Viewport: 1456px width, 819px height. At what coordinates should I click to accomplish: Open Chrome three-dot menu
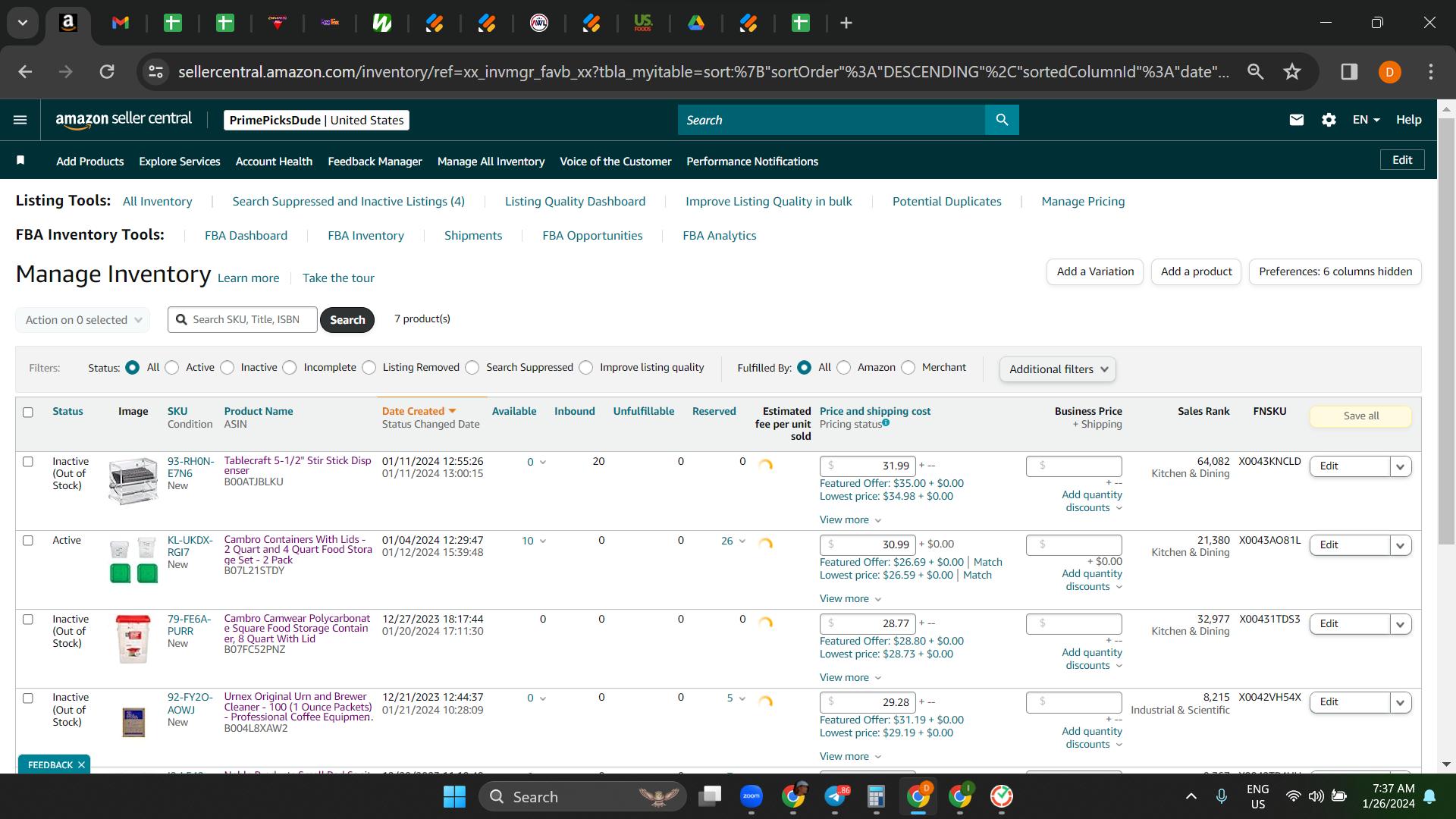pyautogui.click(x=1431, y=71)
